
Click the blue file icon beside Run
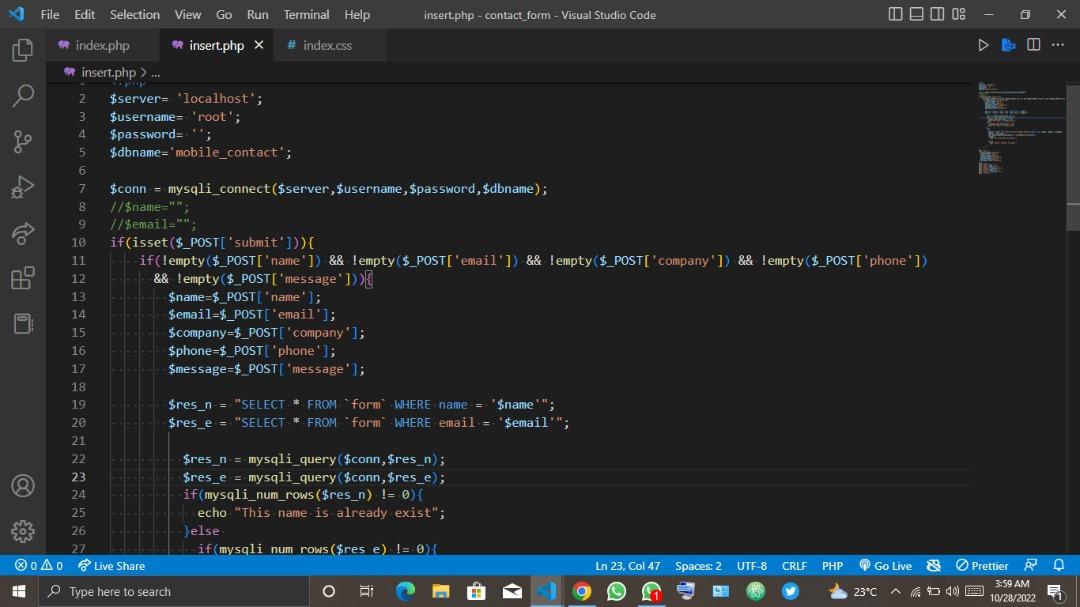pos(1008,45)
